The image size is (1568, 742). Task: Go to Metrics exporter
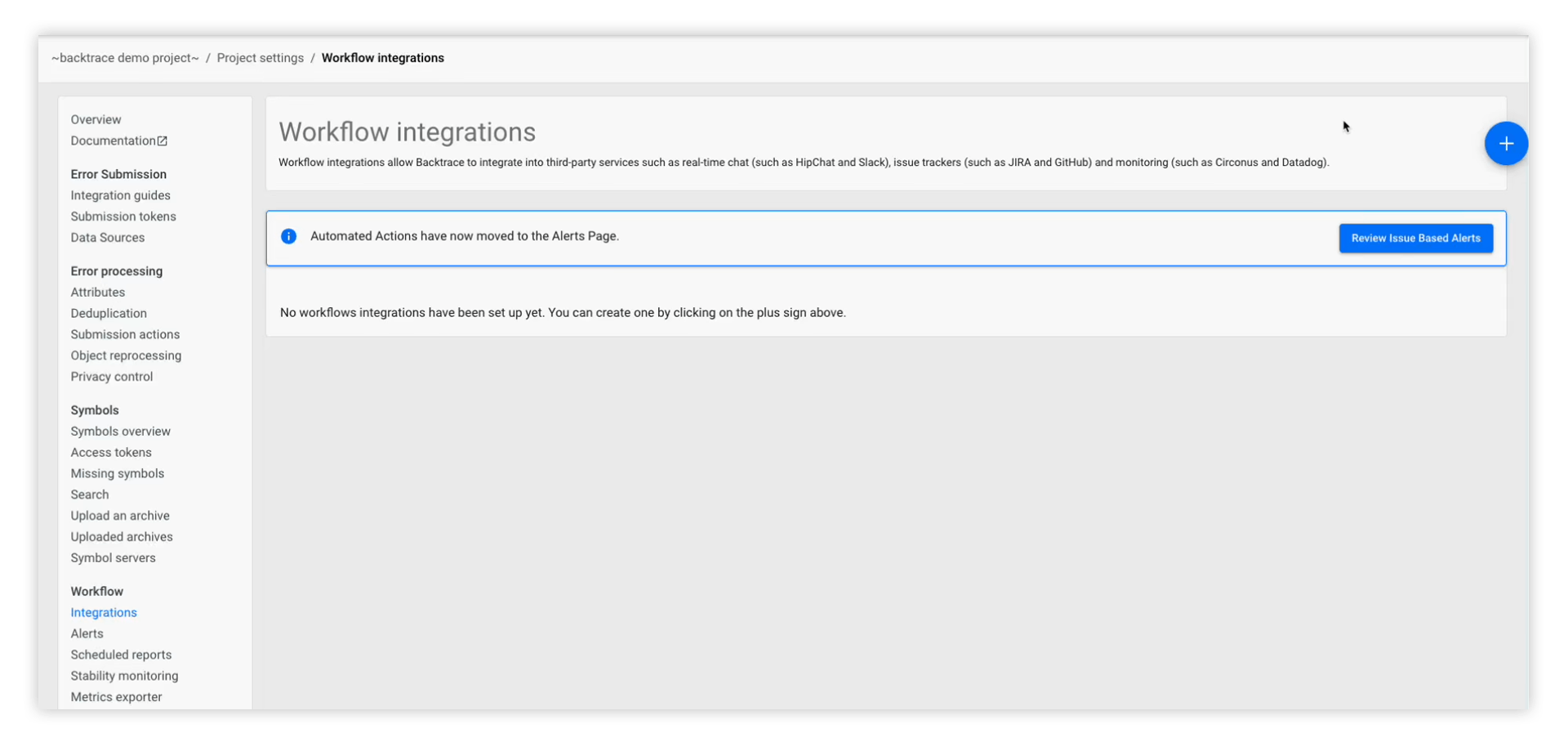116,697
